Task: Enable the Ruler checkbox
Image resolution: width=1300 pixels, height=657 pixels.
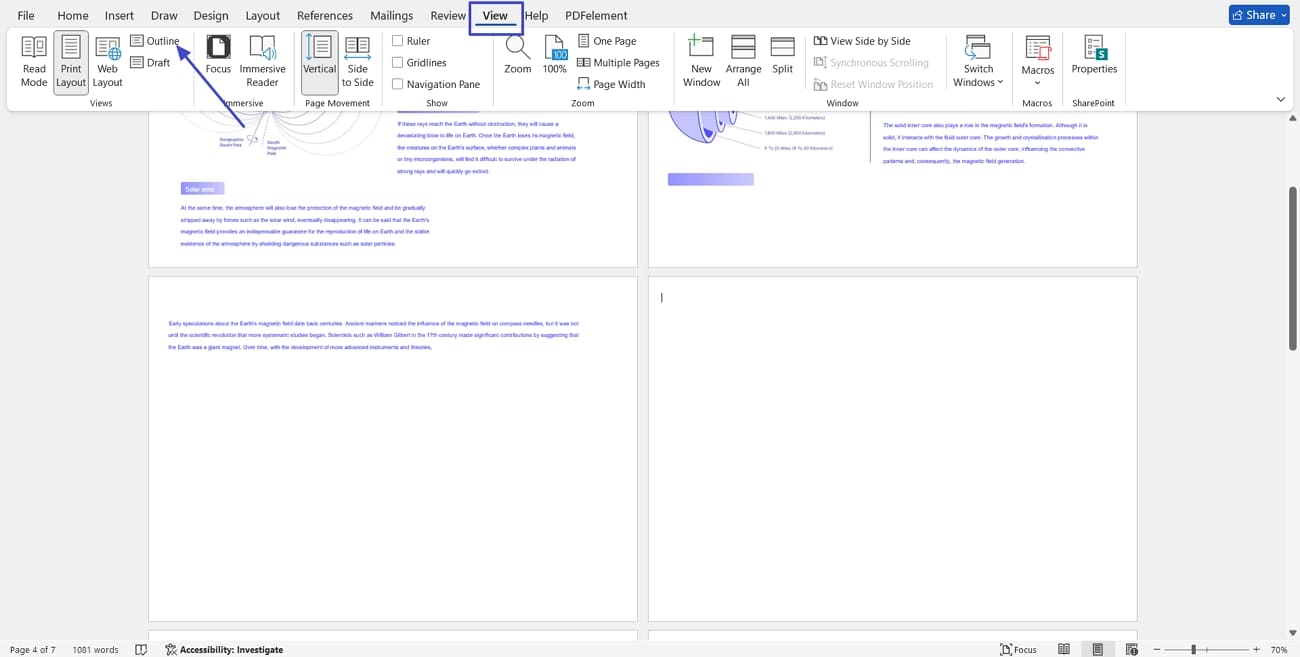Action: coord(397,40)
